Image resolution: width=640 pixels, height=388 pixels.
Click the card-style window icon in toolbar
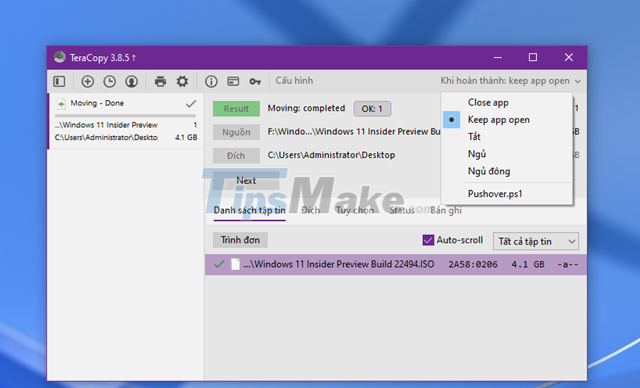pos(233,82)
